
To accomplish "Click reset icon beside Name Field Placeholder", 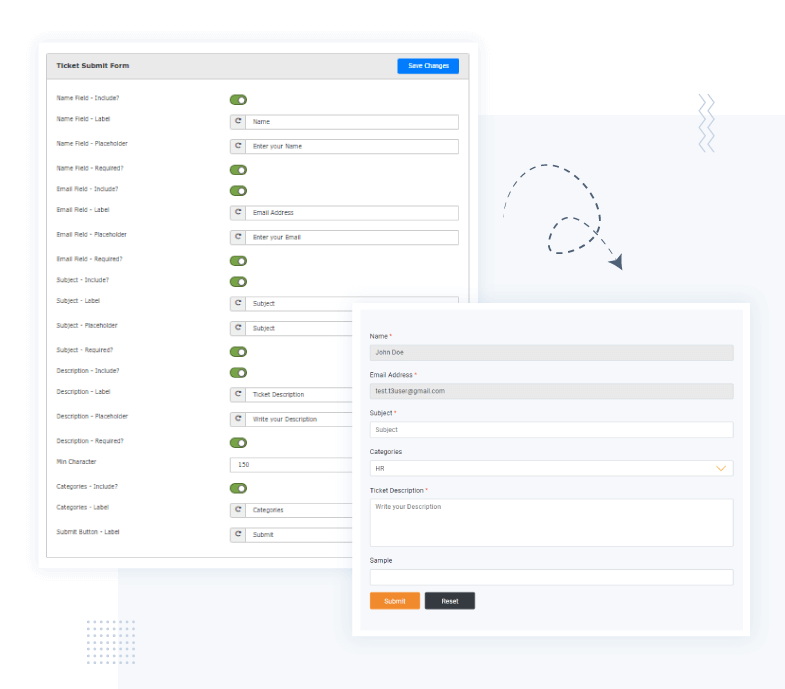I will (238, 146).
